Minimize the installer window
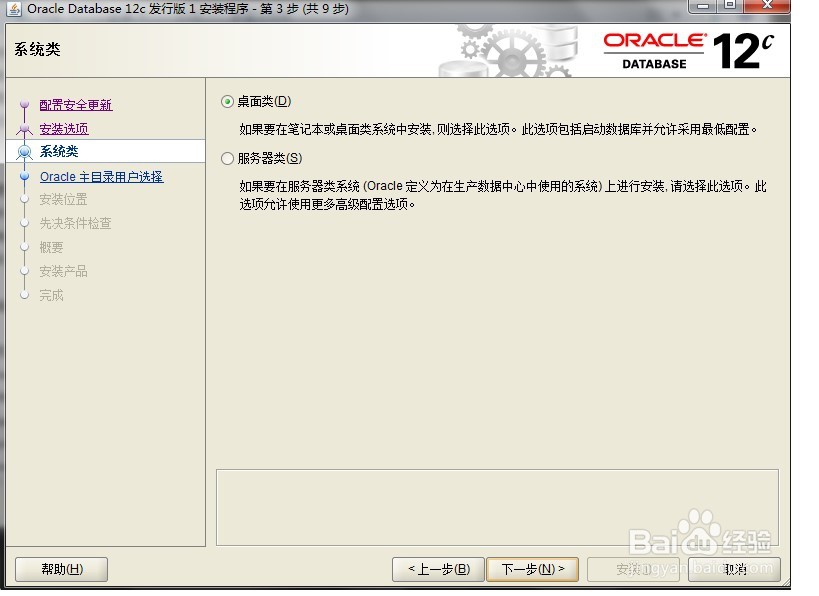819x596 pixels. tap(704, 6)
